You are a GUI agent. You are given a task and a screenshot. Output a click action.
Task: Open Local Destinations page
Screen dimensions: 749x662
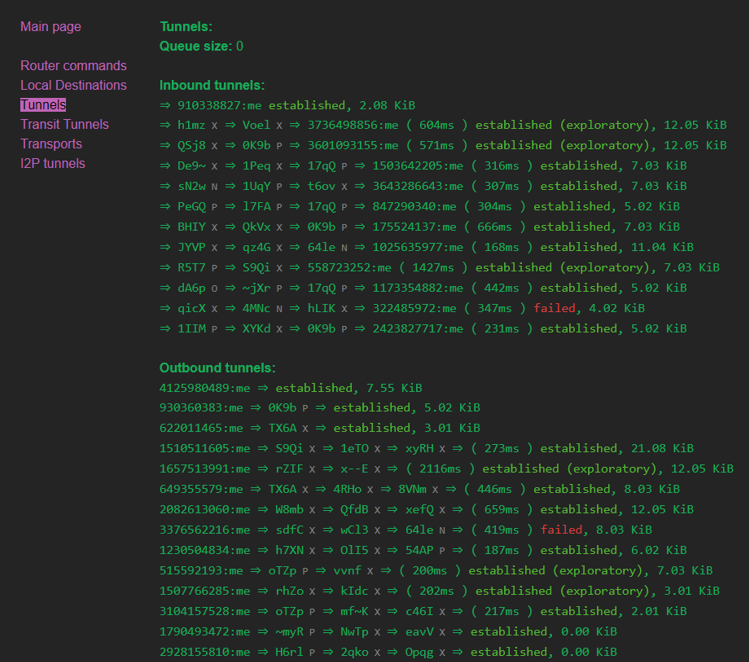73,85
